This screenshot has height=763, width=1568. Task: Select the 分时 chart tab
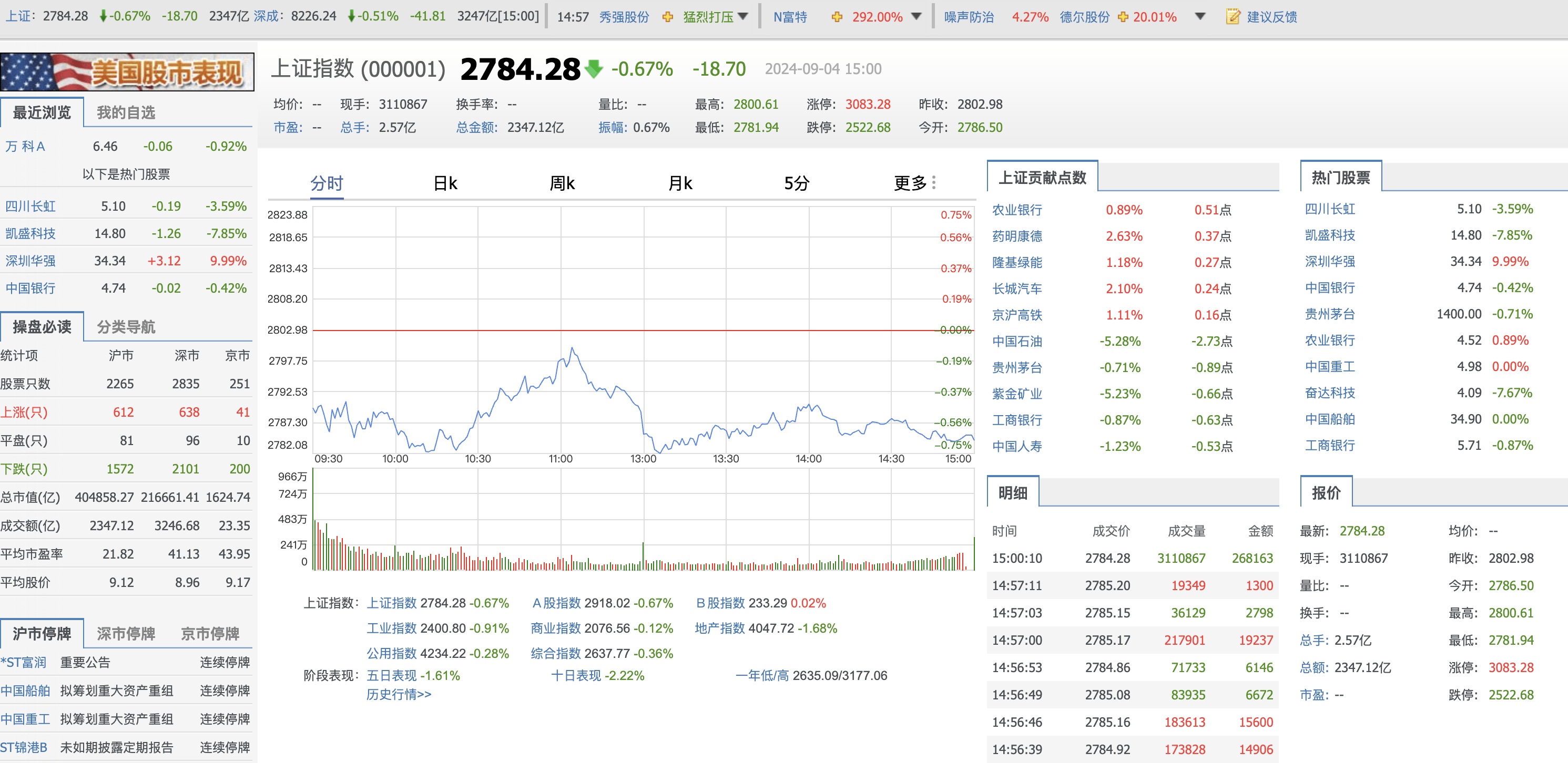pyautogui.click(x=327, y=183)
